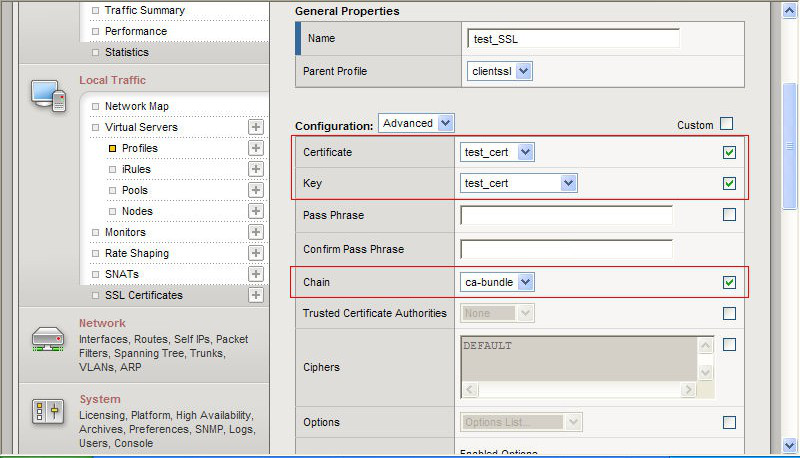Click plus icon next to Monitors

point(256,232)
